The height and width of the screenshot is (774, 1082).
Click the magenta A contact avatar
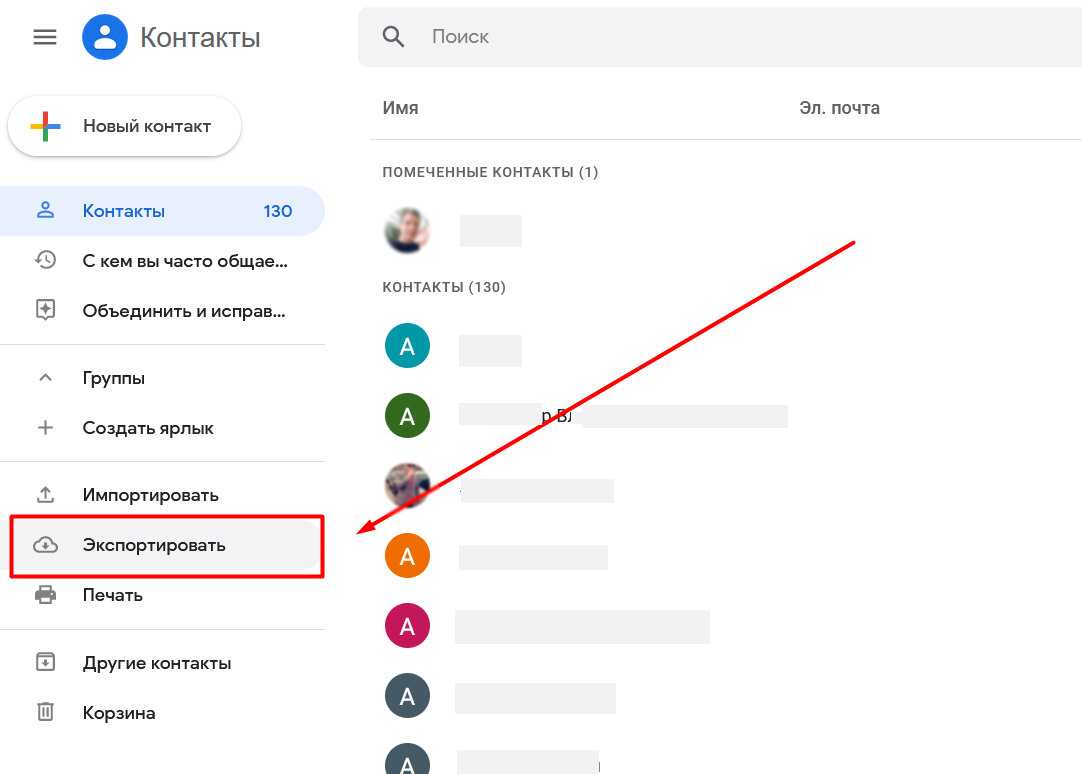pos(407,626)
